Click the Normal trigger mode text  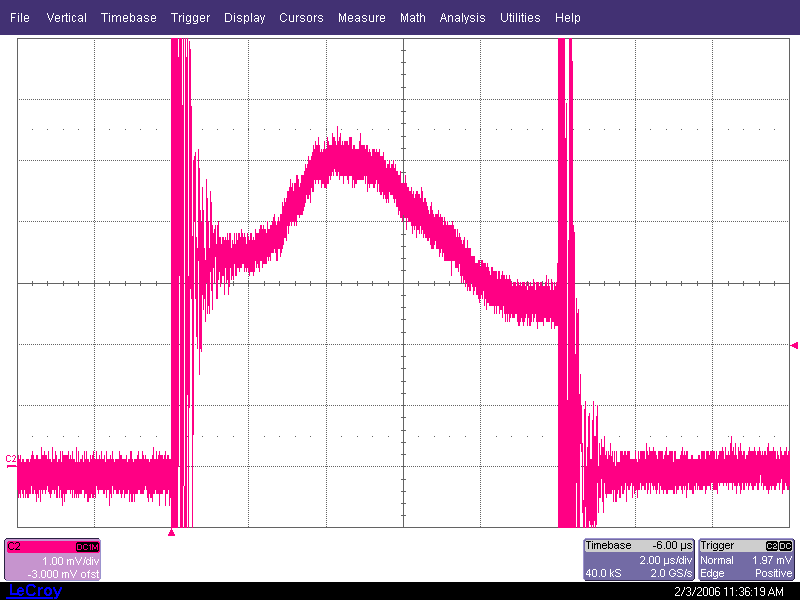(x=717, y=560)
